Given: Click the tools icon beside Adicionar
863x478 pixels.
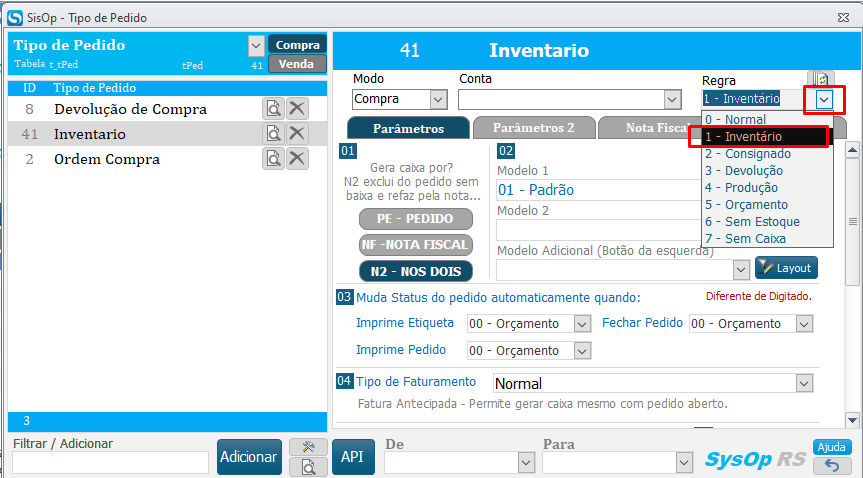Looking at the screenshot, I should tap(308, 447).
